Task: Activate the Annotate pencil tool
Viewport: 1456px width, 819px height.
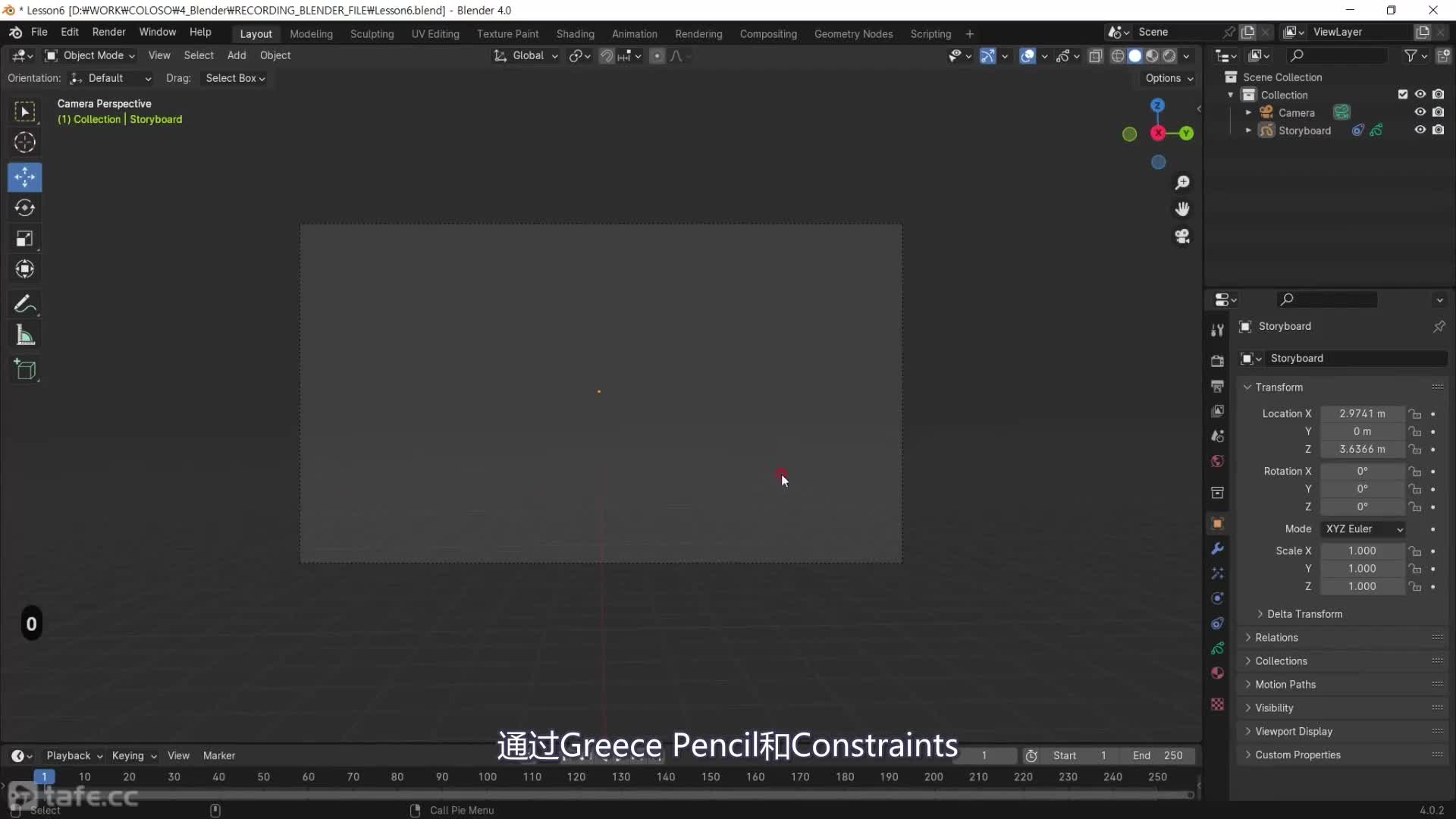Action: [x=24, y=304]
